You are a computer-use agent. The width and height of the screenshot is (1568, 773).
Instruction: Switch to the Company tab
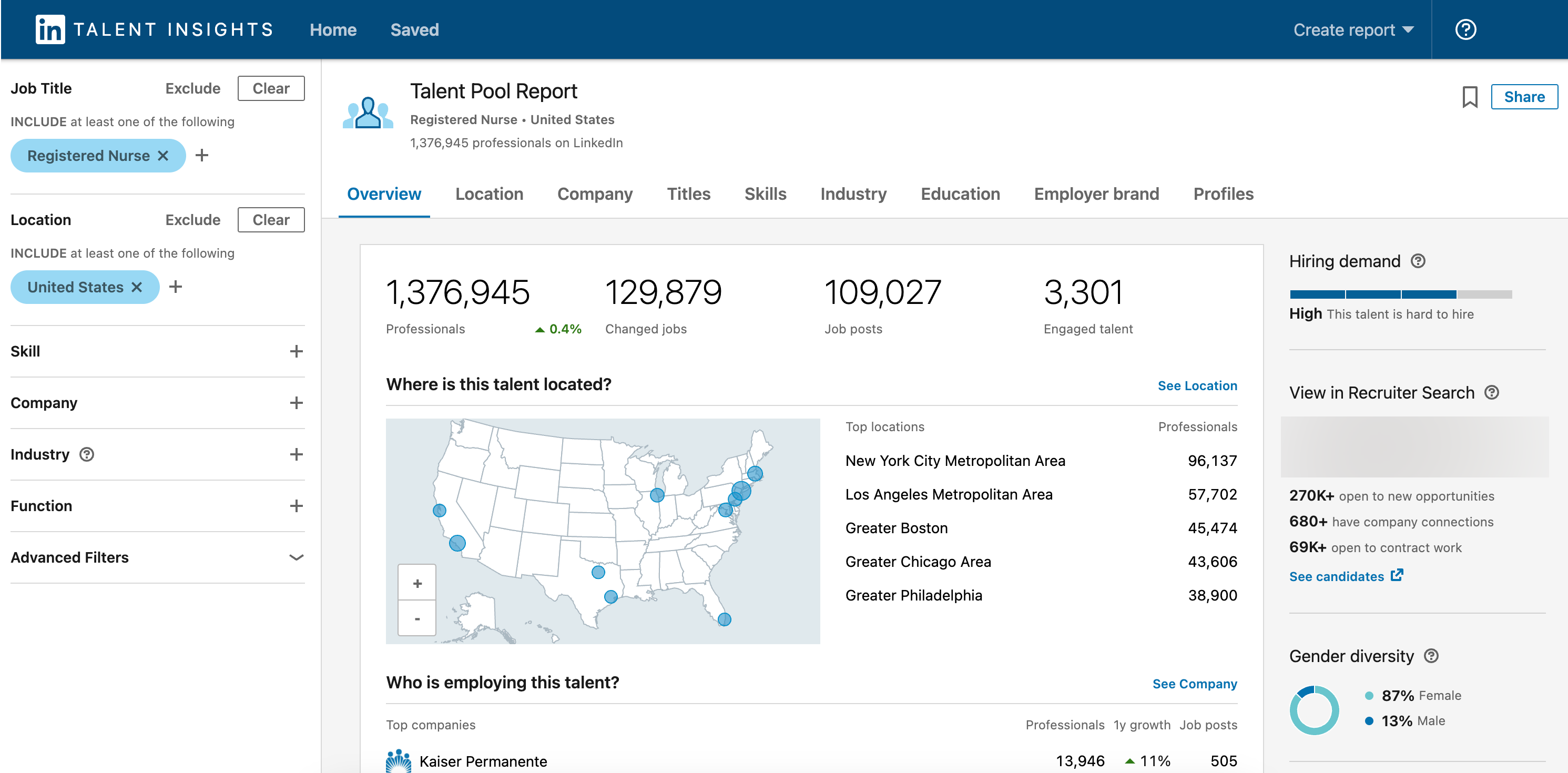[595, 194]
